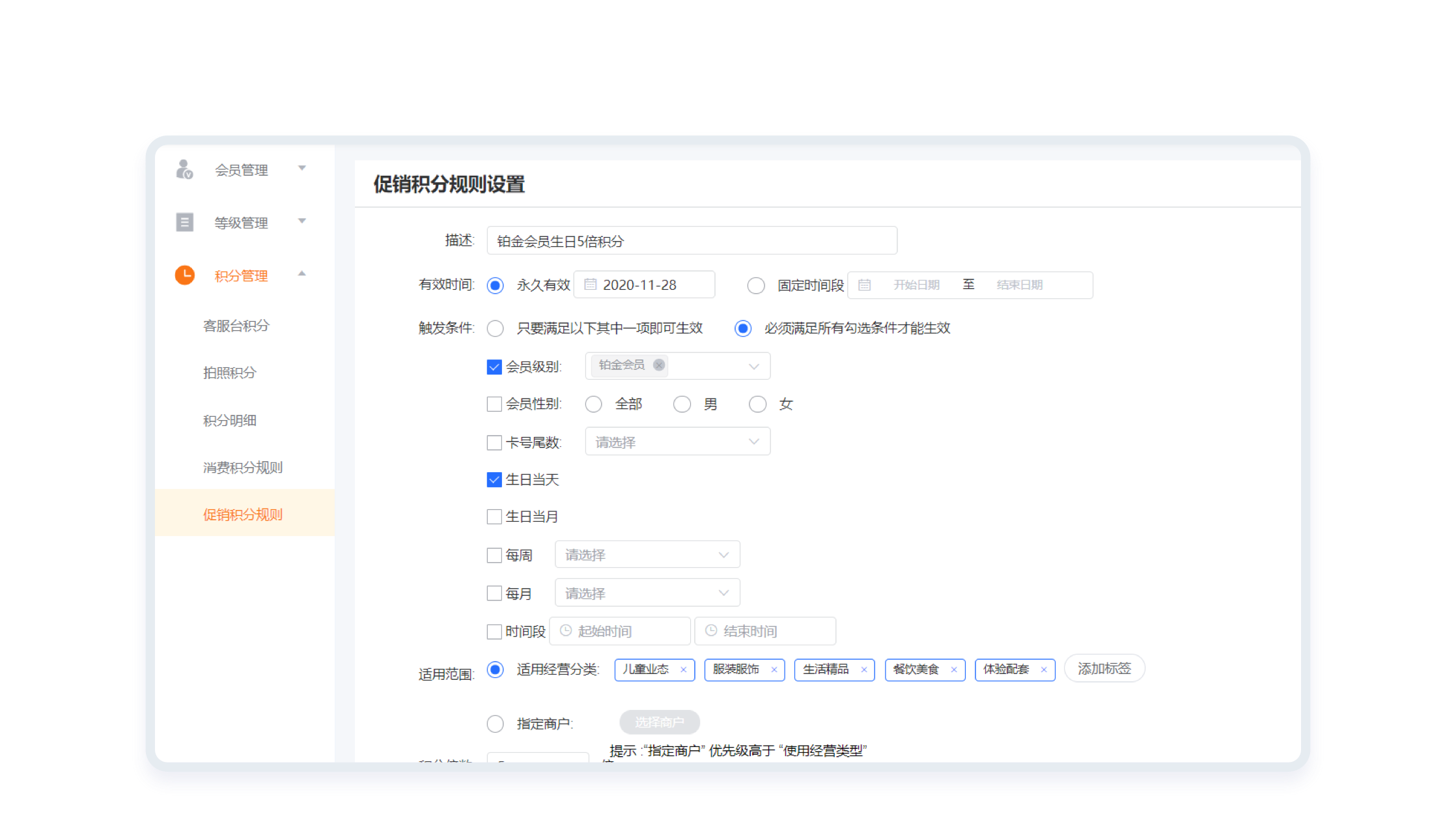Viewport: 1456px width, 831px height.
Task: Click the 结束日期 date placeholder
Action: click(1020, 285)
